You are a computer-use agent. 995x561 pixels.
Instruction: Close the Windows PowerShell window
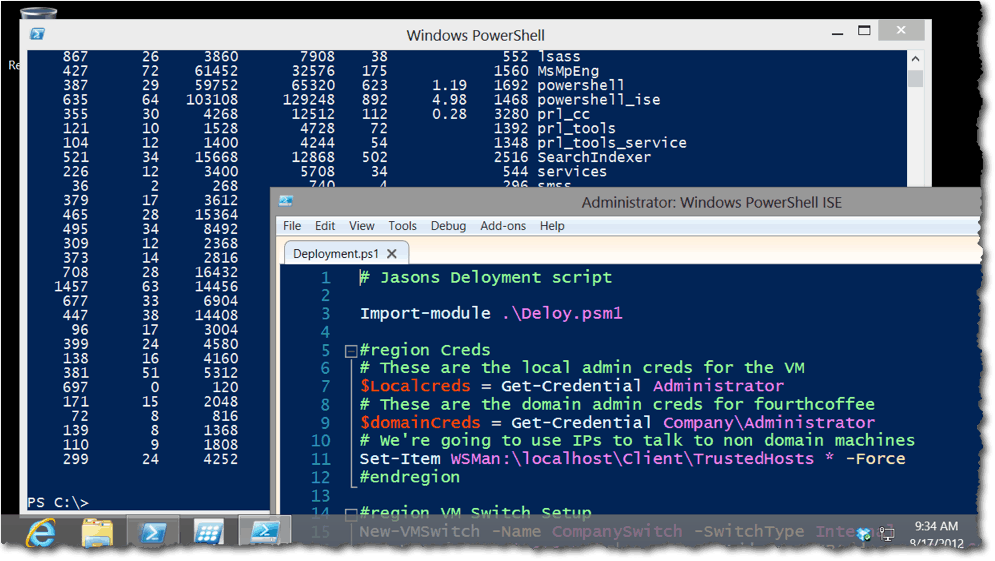[901, 30]
